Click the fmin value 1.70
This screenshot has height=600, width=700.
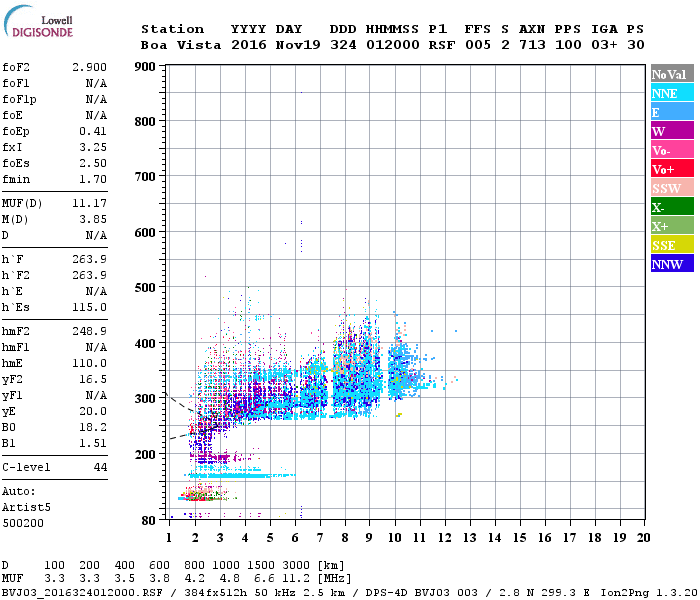click(x=93, y=179)
